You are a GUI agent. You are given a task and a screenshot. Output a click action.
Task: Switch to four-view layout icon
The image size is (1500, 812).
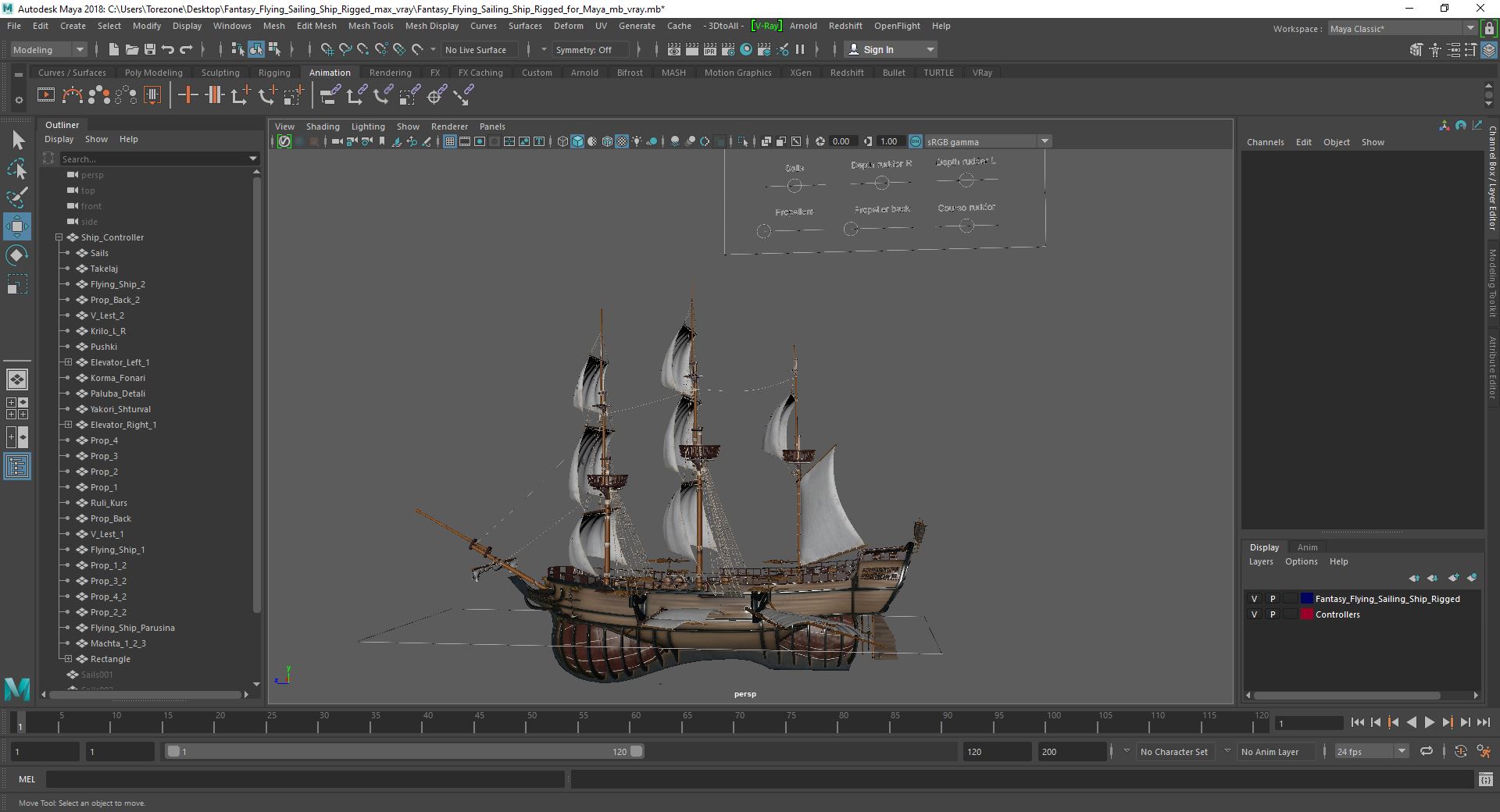pyautogui.click(x=17, y=408)
